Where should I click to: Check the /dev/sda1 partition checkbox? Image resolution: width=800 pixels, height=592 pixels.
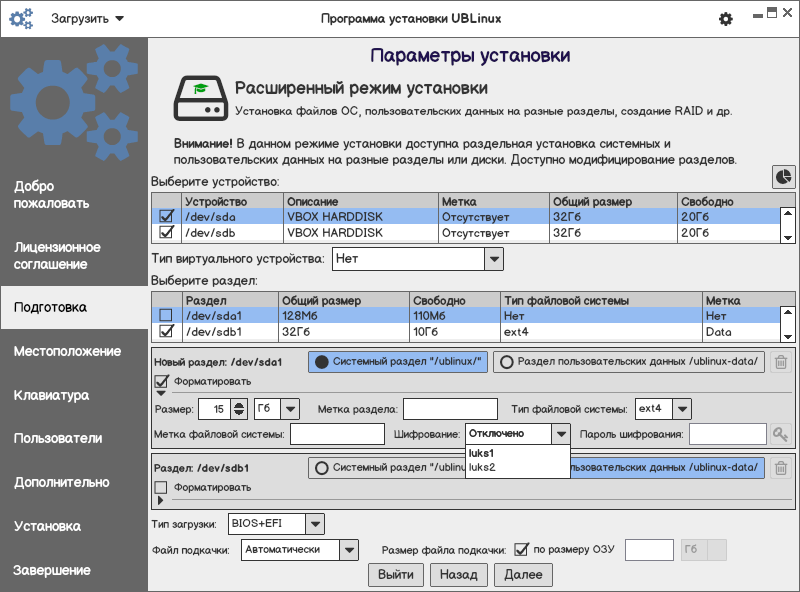coord(167,315)
